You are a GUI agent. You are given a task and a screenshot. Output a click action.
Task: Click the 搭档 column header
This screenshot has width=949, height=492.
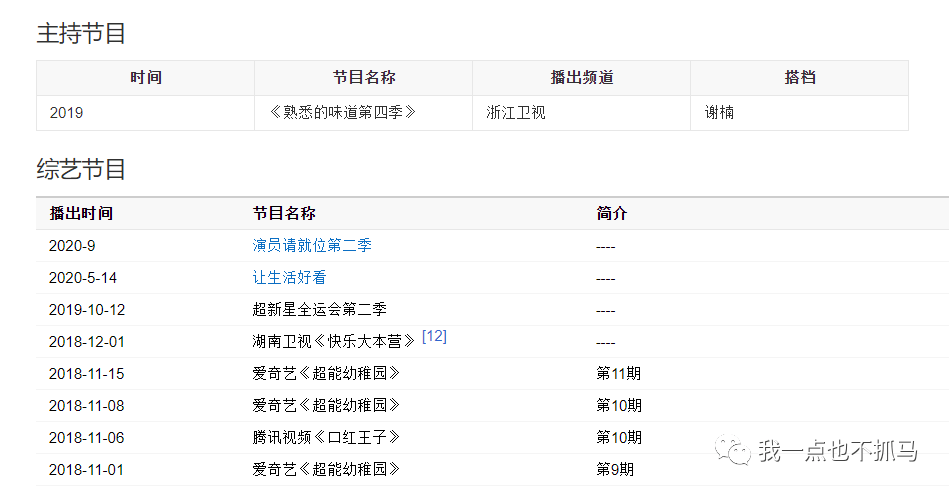point(800,77)
